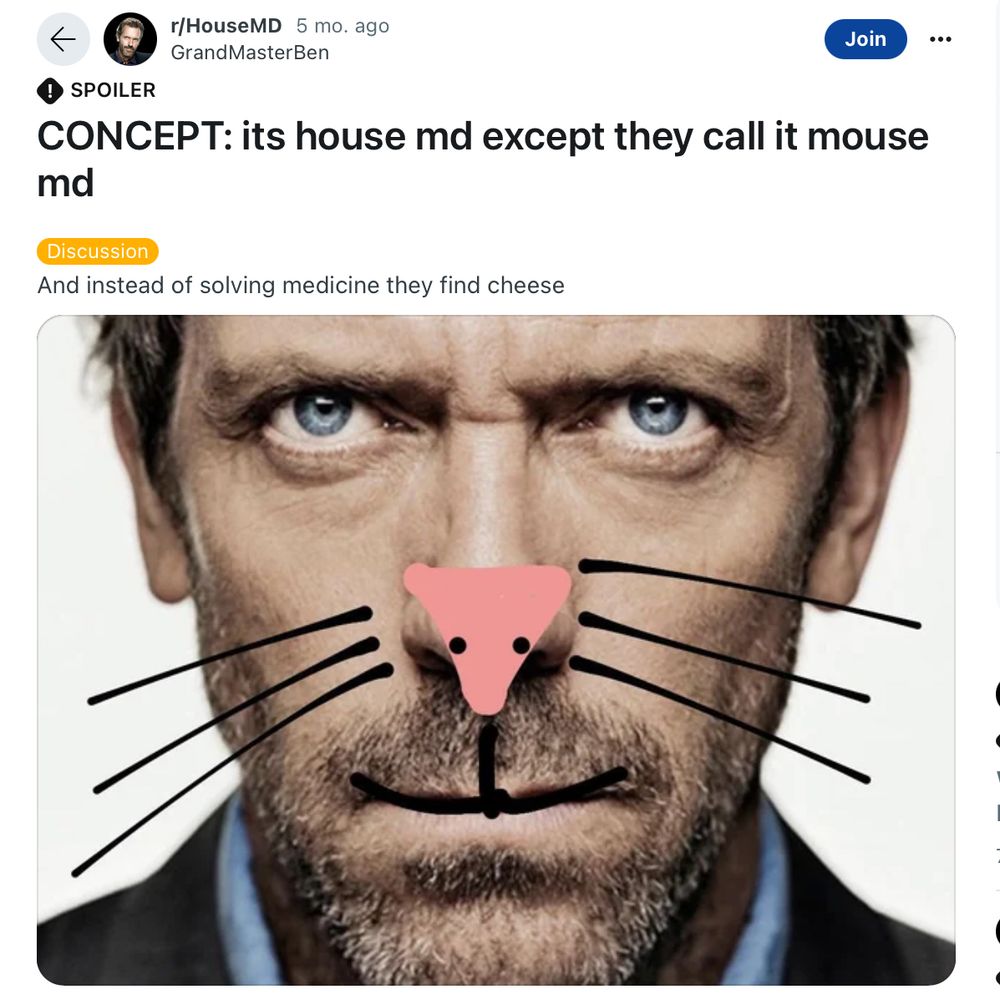The width and height of the screenshot is (1000, 999).
Task: Join the r/HouseMD community
Action: 865,39
